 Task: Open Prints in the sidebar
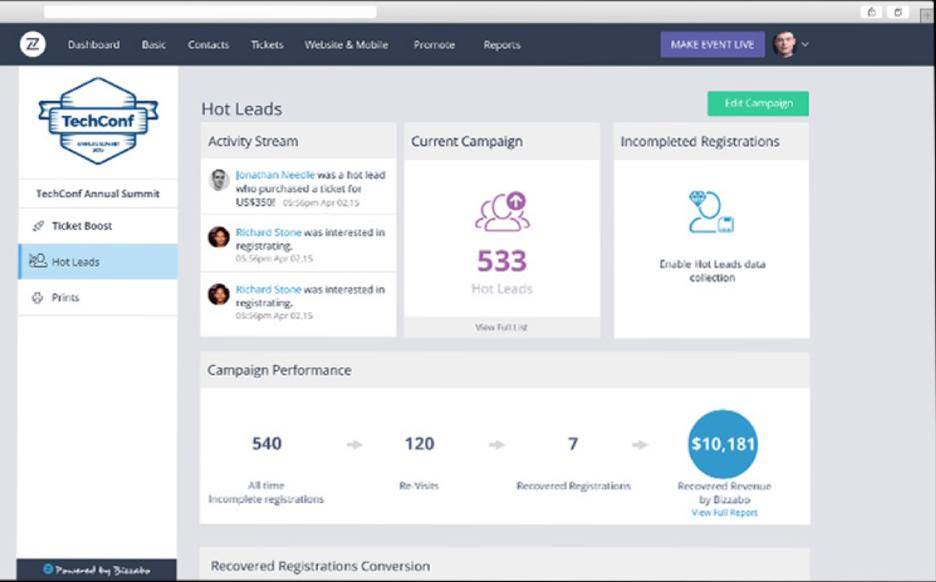tap(98, 297)
